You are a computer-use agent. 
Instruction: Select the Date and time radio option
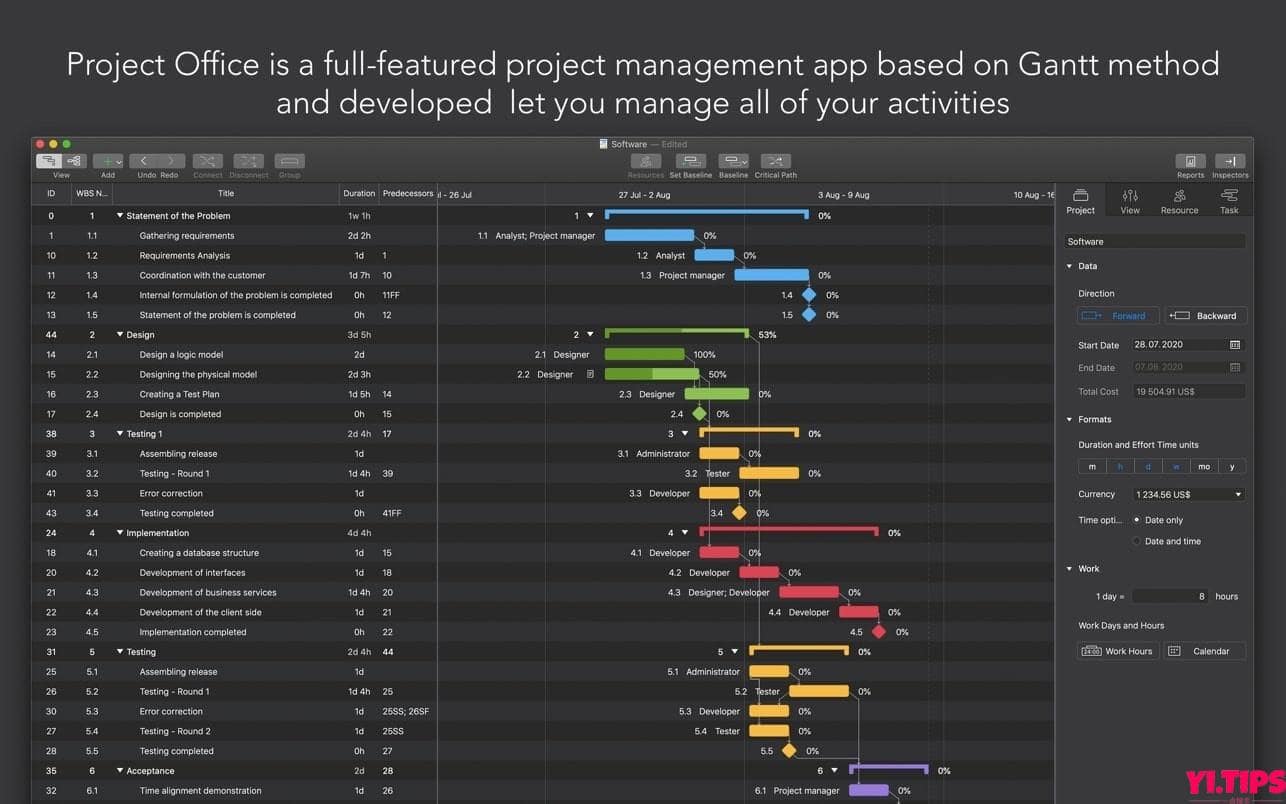coord(1137,541)
